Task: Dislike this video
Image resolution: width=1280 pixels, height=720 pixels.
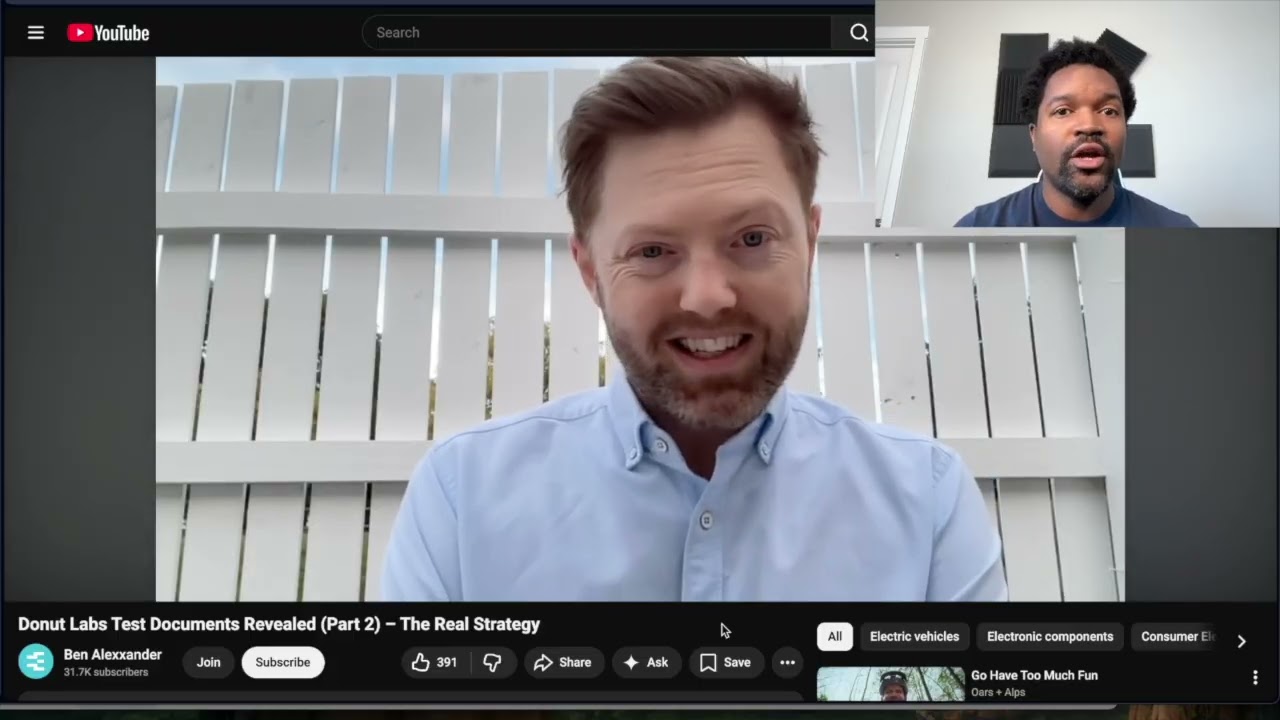Action: [492, 662]
